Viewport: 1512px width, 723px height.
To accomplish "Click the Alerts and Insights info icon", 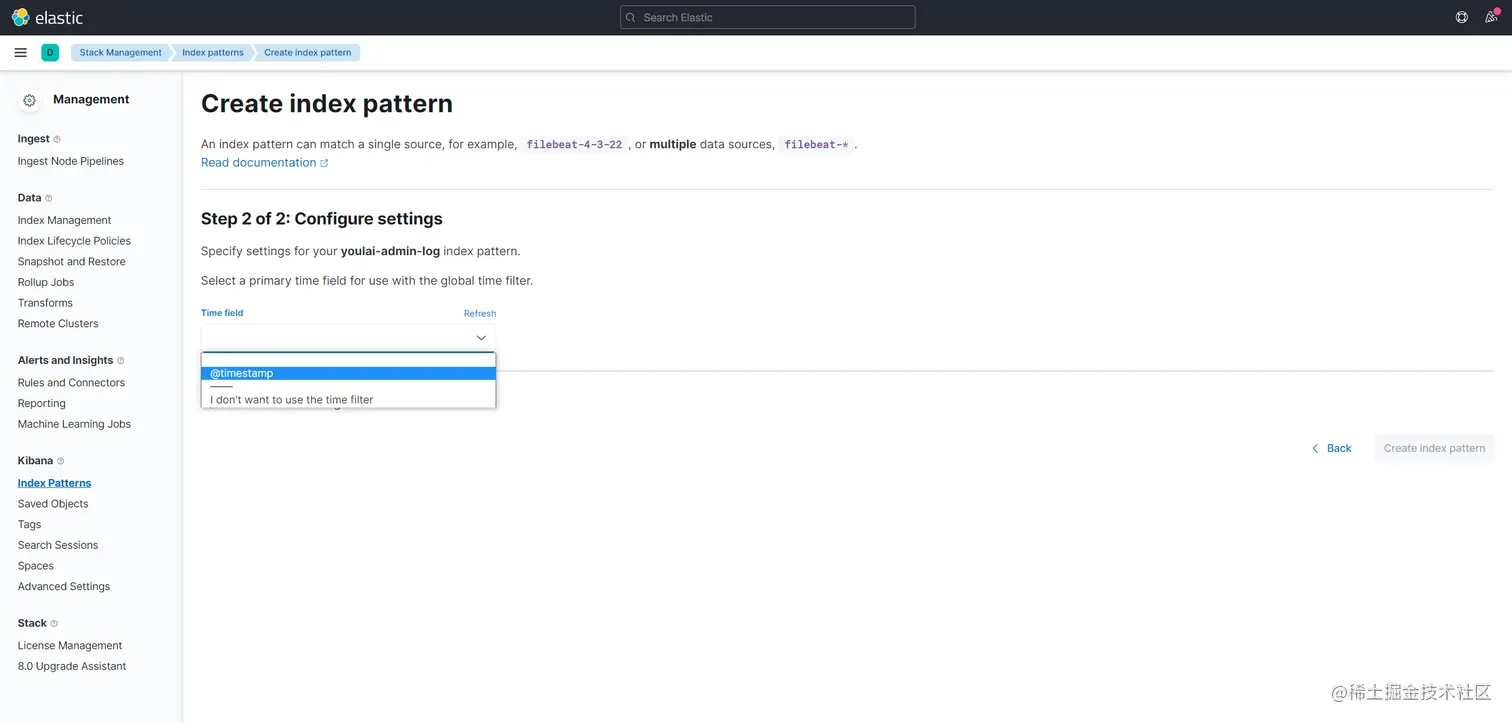I will (121, 360).
